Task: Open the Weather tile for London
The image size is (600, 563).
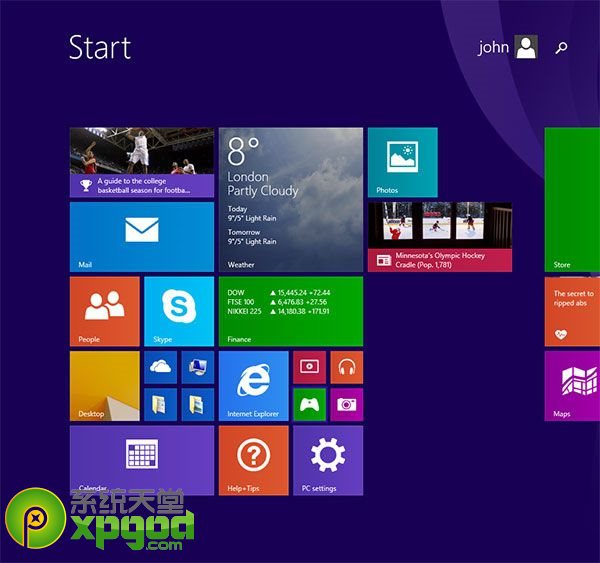Action: click(x=291, y=200)
